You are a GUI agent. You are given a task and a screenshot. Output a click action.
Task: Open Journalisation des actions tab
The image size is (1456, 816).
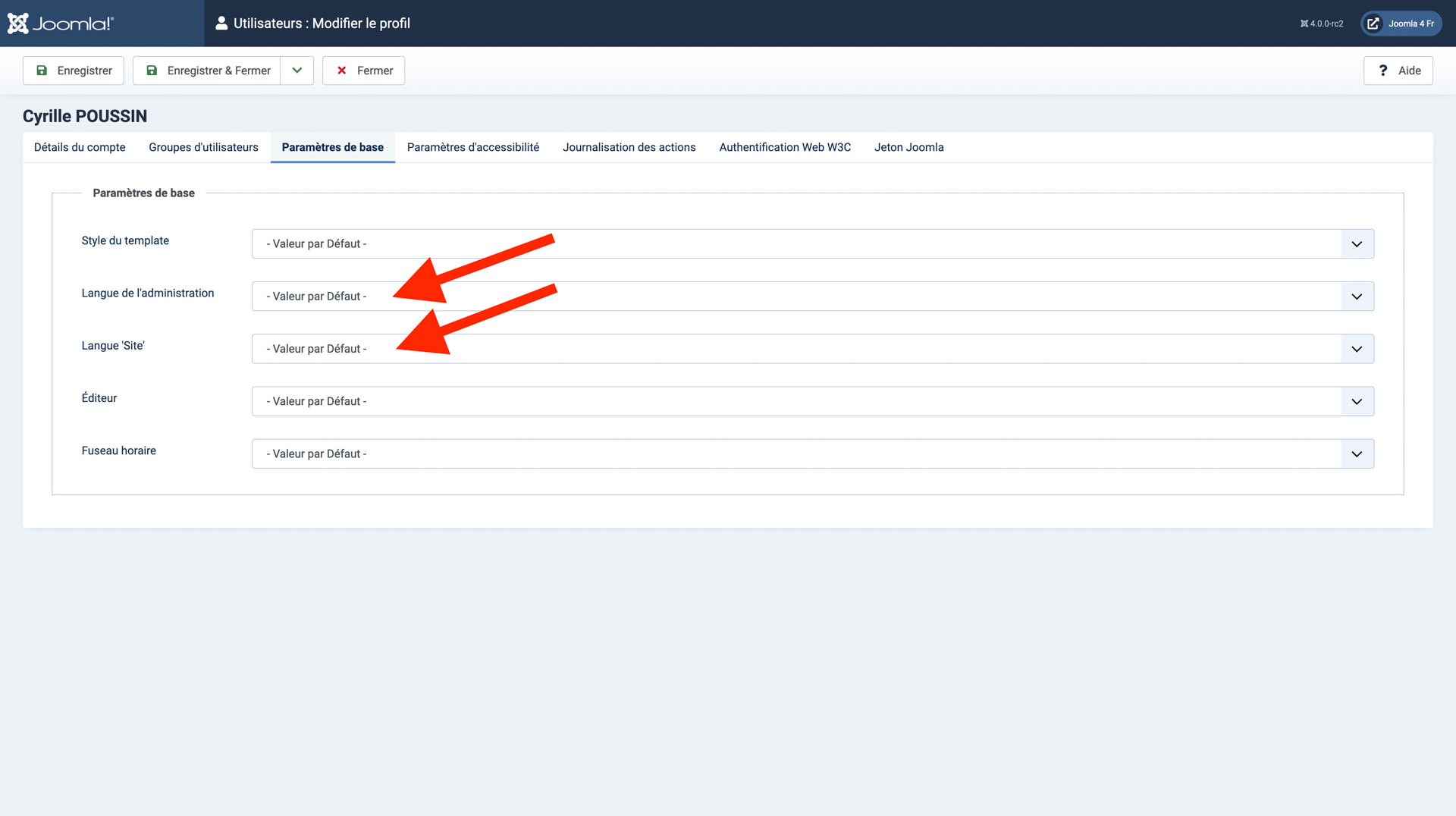[629, 147]
